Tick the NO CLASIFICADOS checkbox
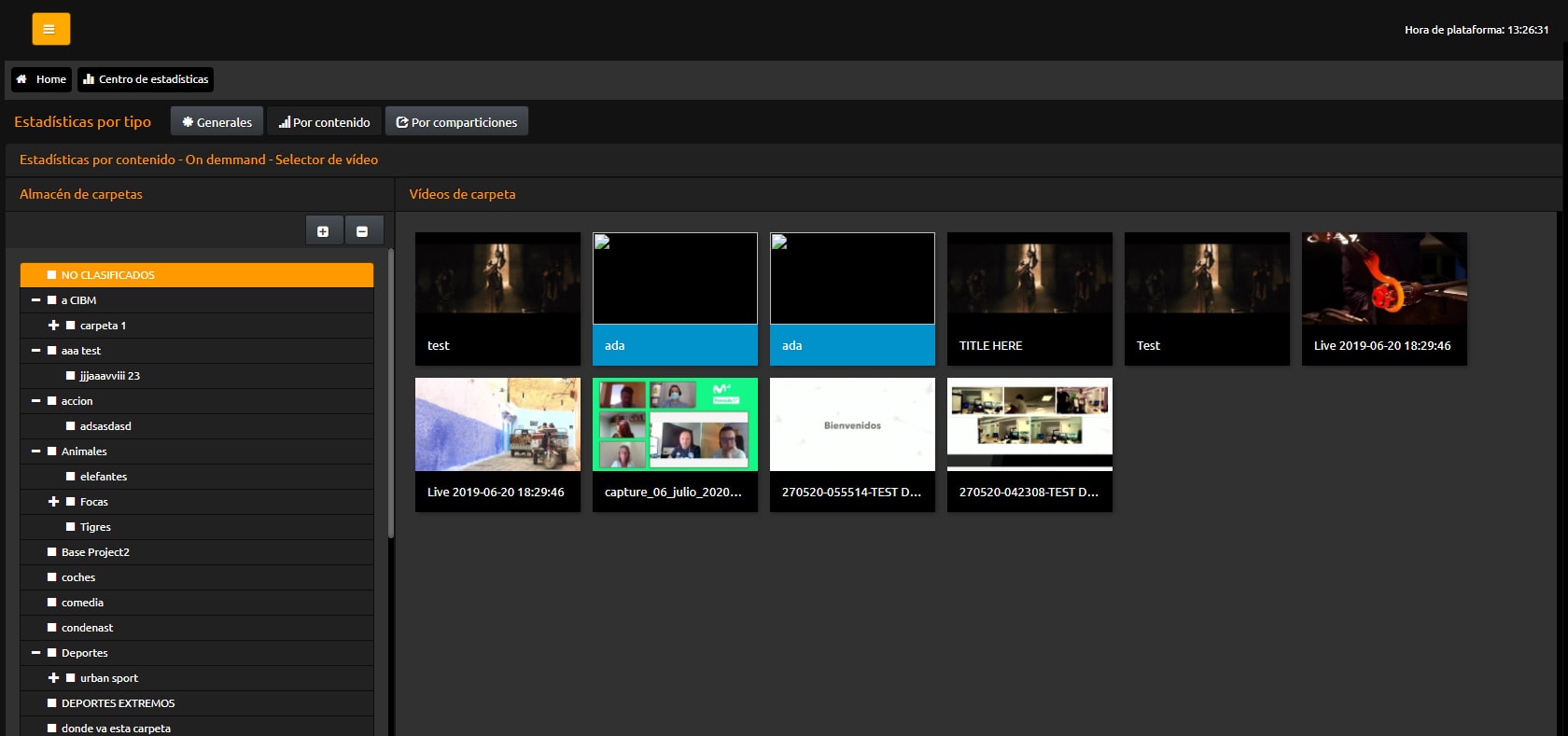1568x736 pixels. [x=52, y=275]
